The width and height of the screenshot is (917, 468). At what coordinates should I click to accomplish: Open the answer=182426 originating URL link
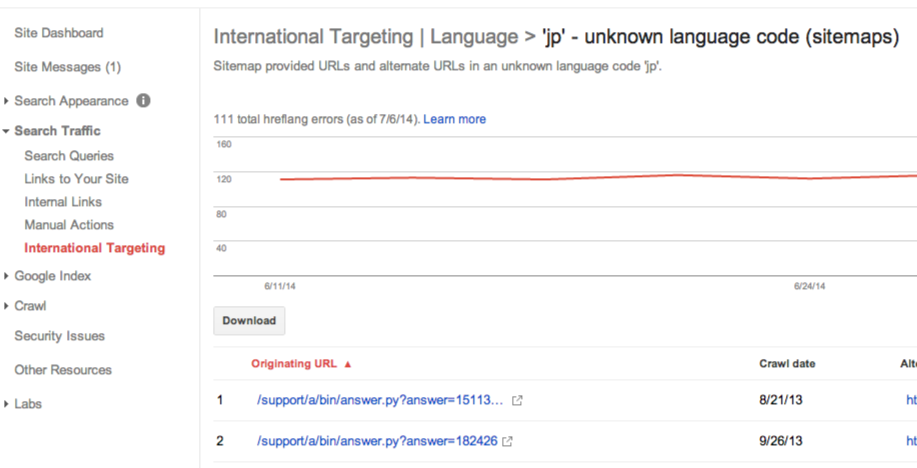[x=377, y=441]
